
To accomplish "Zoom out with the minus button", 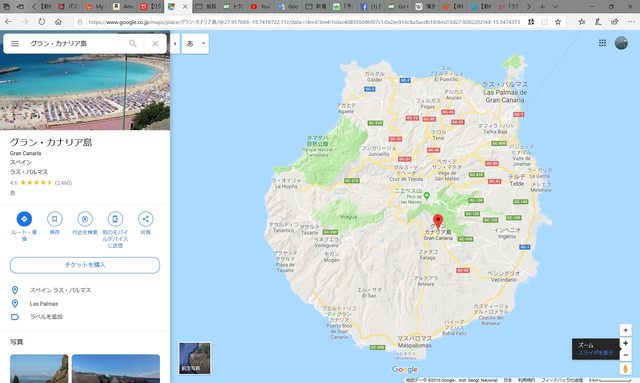I will point(625,355).
